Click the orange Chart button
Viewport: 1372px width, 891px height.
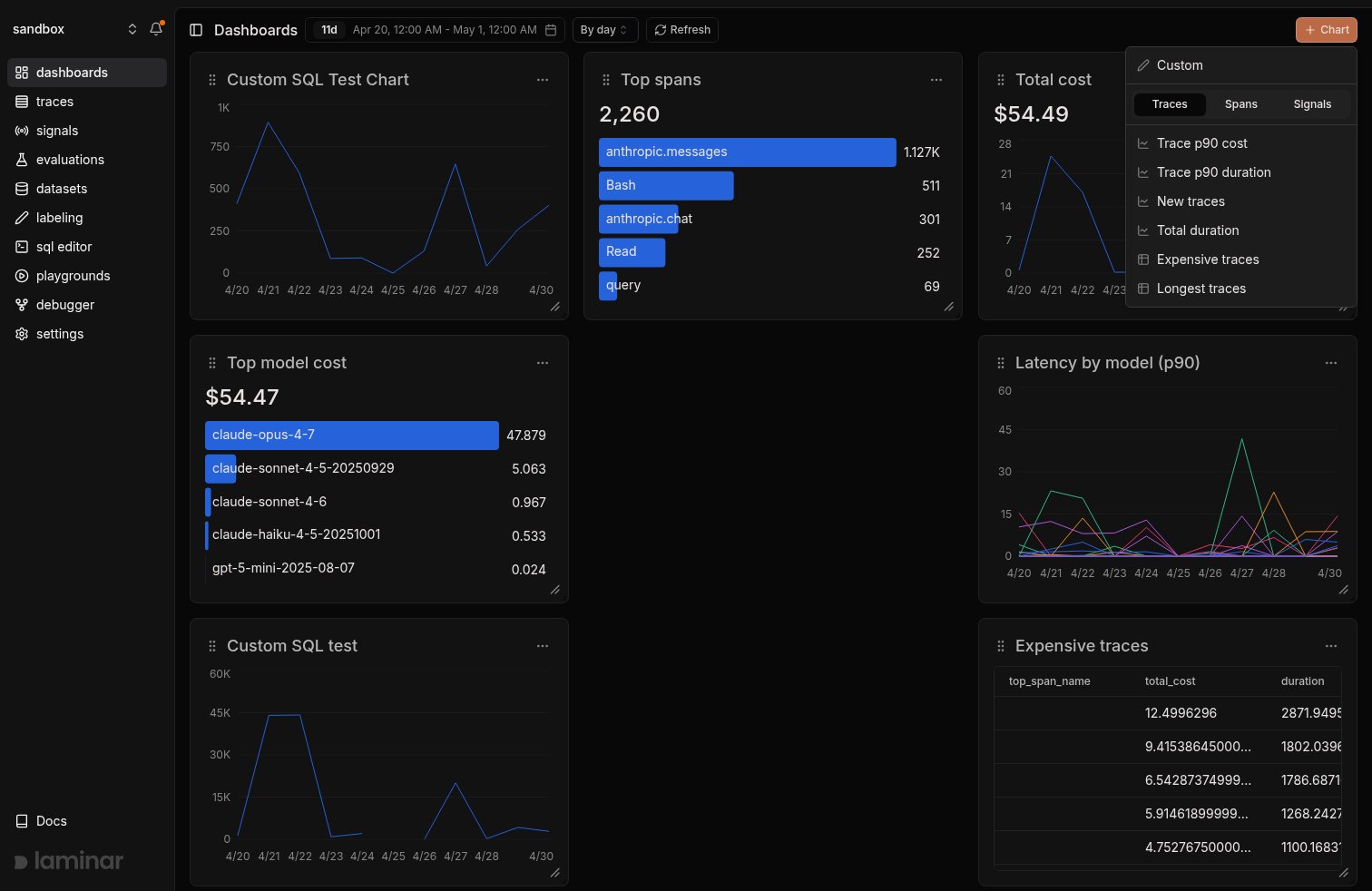[x=1326, y=30]
